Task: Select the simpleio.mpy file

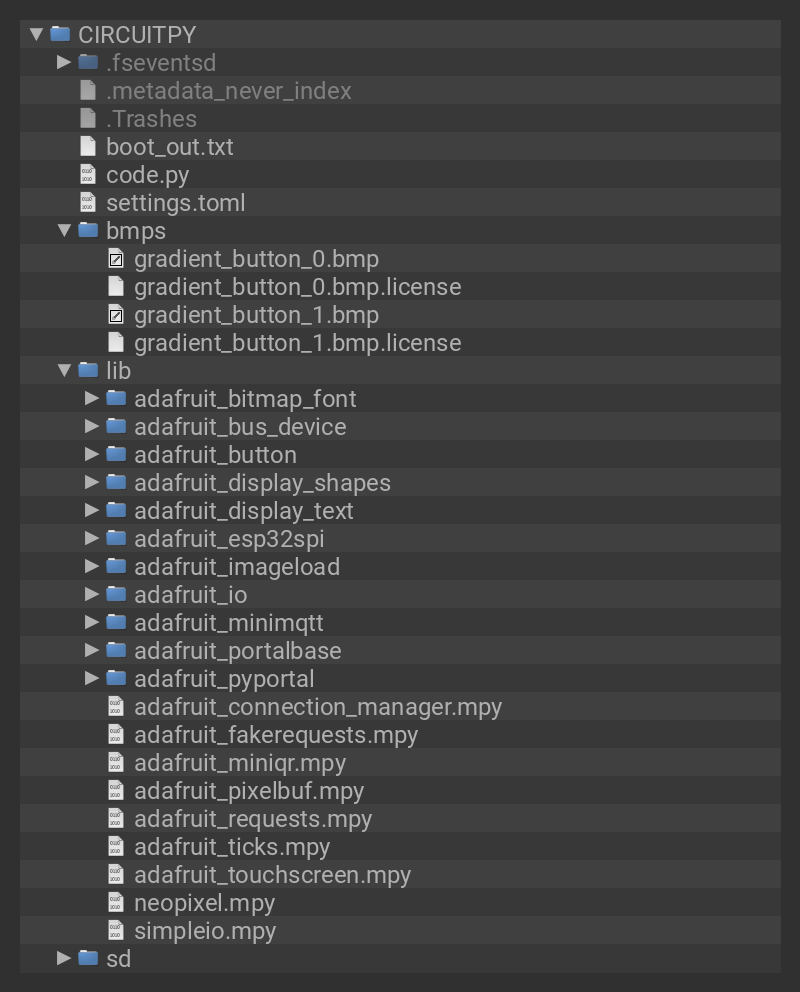Action: 204,931
